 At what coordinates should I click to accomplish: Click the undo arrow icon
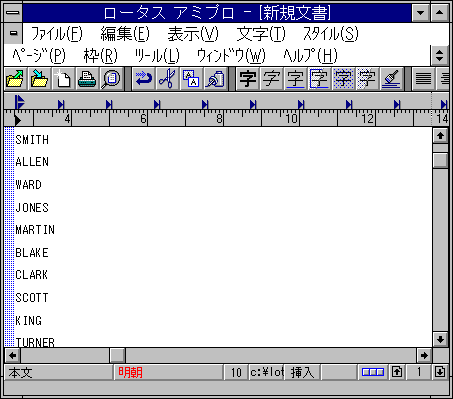click(x=144, y=79)
